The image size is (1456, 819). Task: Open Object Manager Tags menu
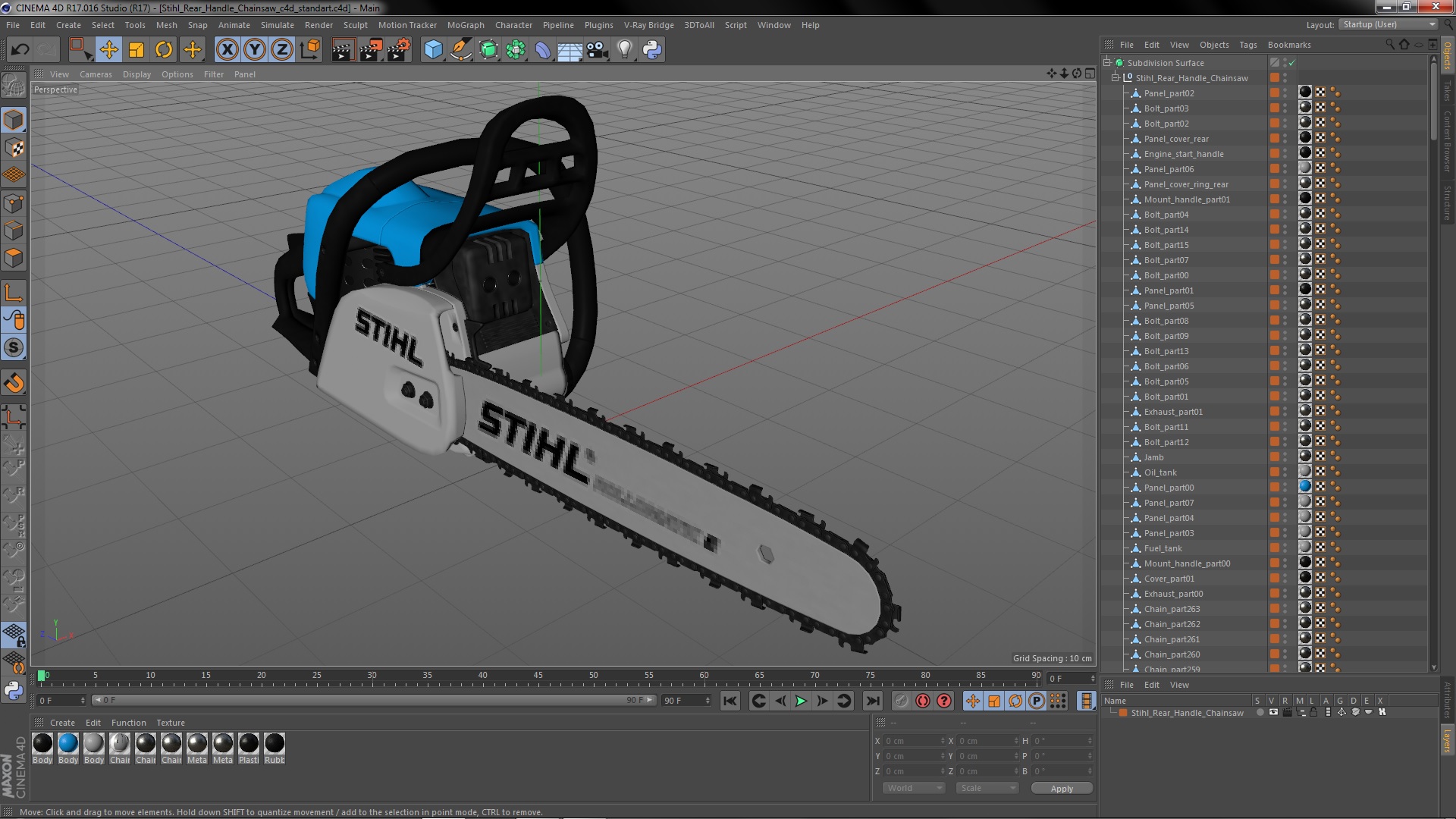(1247, 45)
